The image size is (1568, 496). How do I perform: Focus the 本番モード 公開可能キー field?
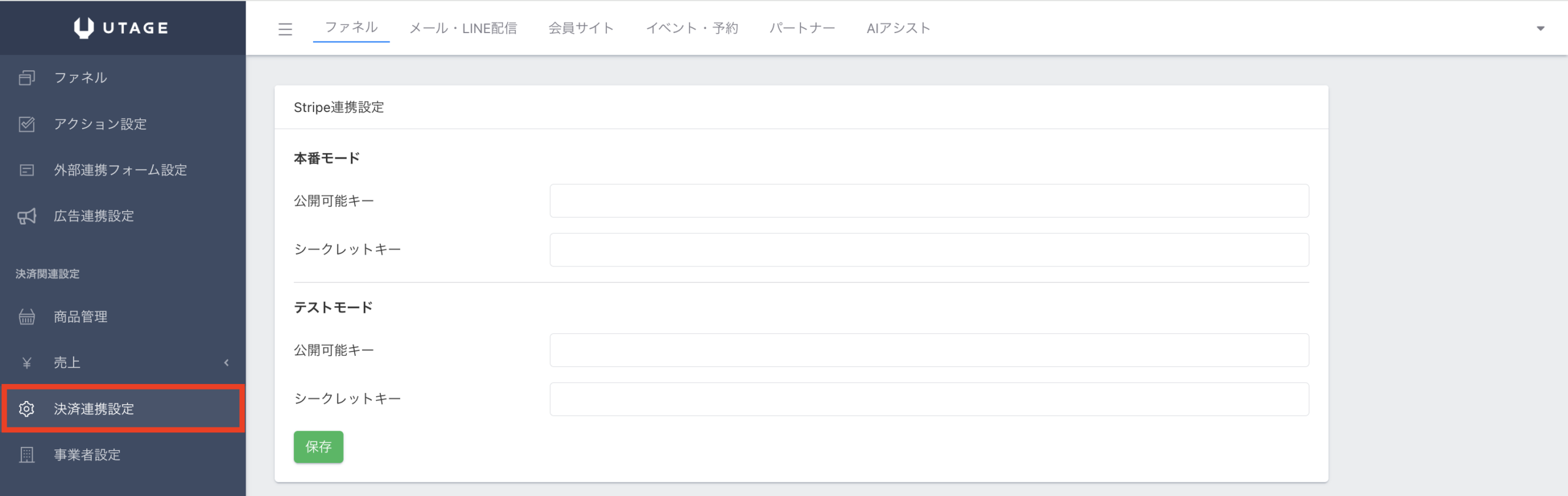click(929, 201)
